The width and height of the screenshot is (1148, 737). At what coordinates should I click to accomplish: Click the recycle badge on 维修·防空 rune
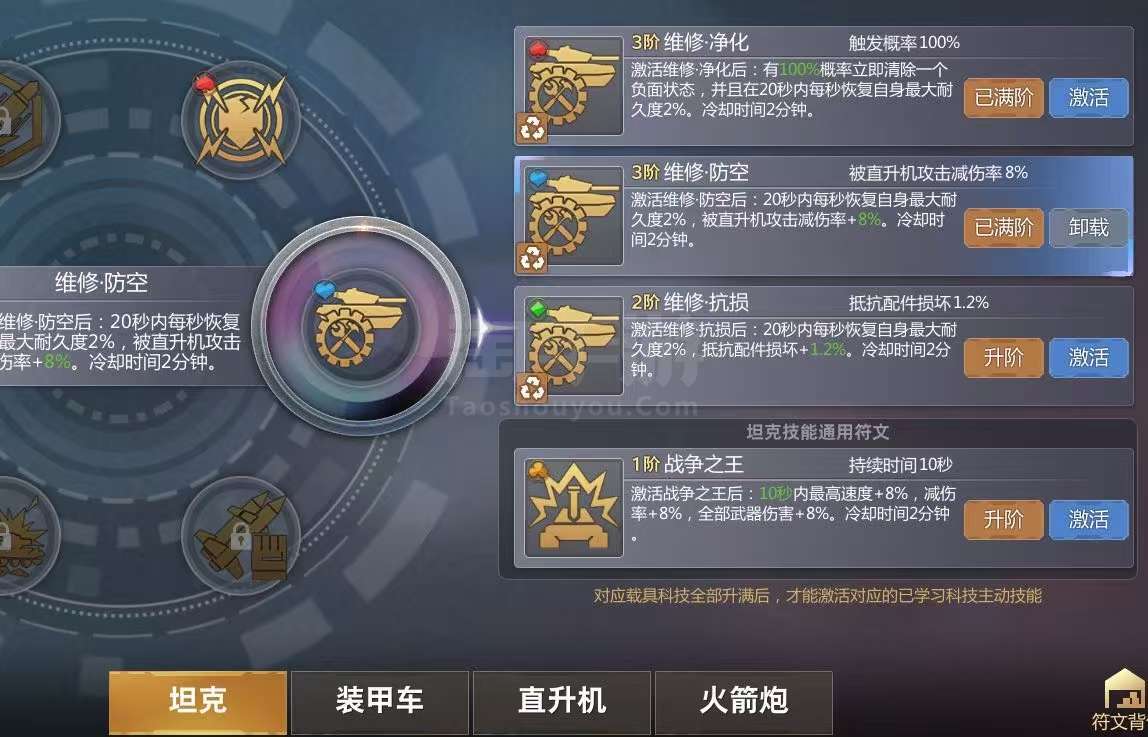(x=532, y=258)
